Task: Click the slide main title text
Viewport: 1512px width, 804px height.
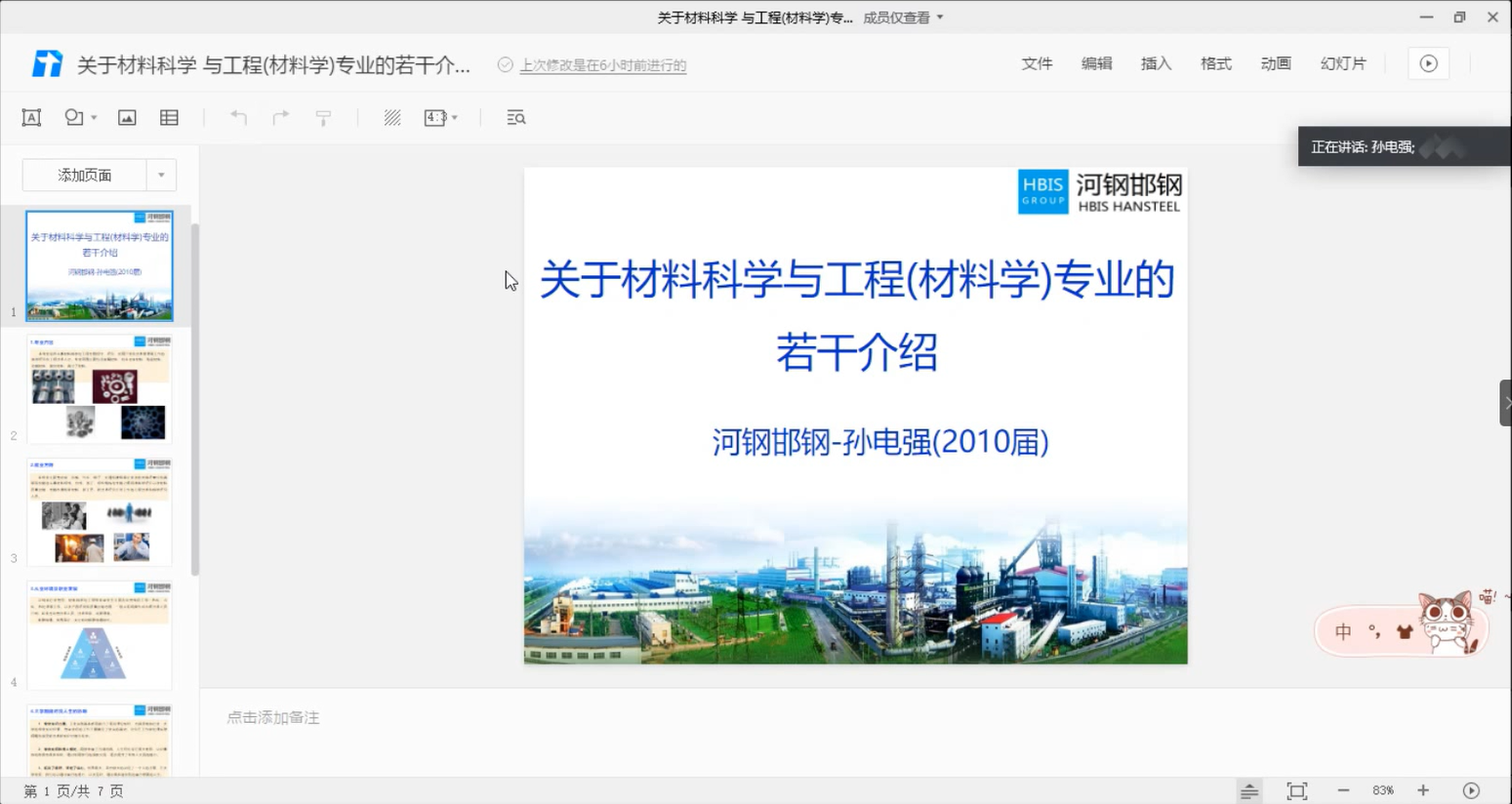Action: click(857, 315)
